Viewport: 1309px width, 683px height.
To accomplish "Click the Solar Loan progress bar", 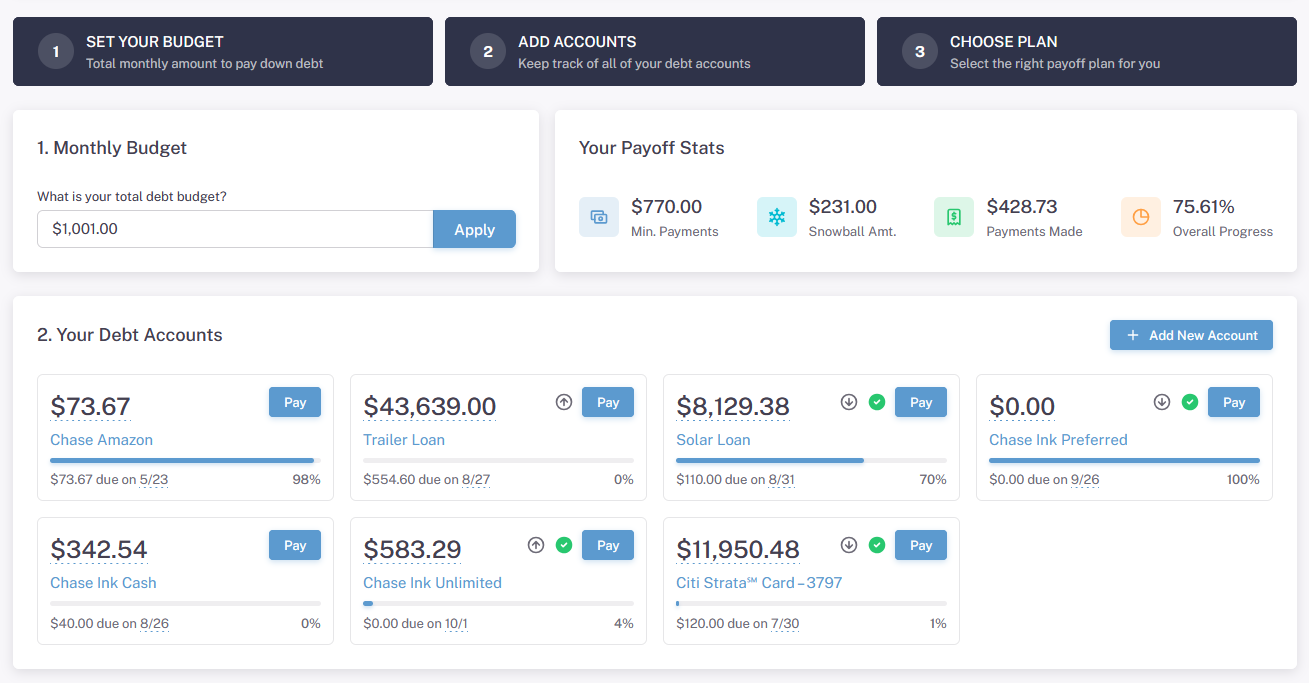I will [x=811, y=460].
